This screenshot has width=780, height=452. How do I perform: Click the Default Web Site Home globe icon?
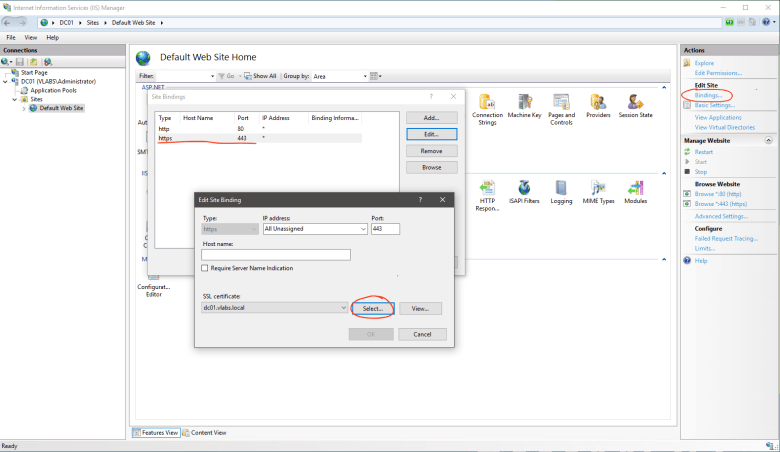click(143, 58)
